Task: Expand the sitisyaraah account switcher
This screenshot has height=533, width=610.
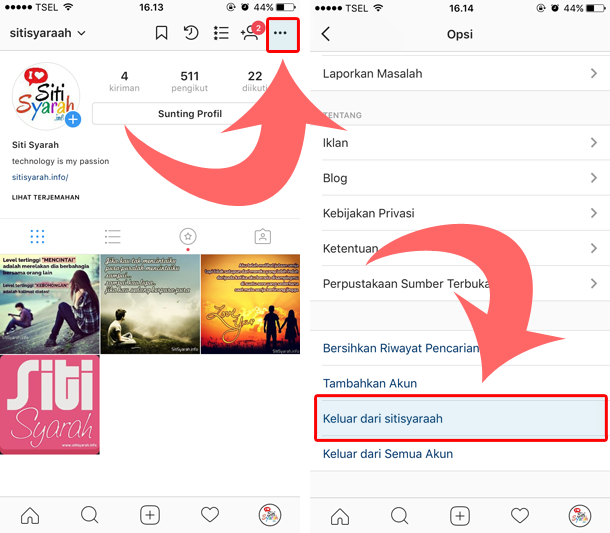Action: (x=47, y=33)
